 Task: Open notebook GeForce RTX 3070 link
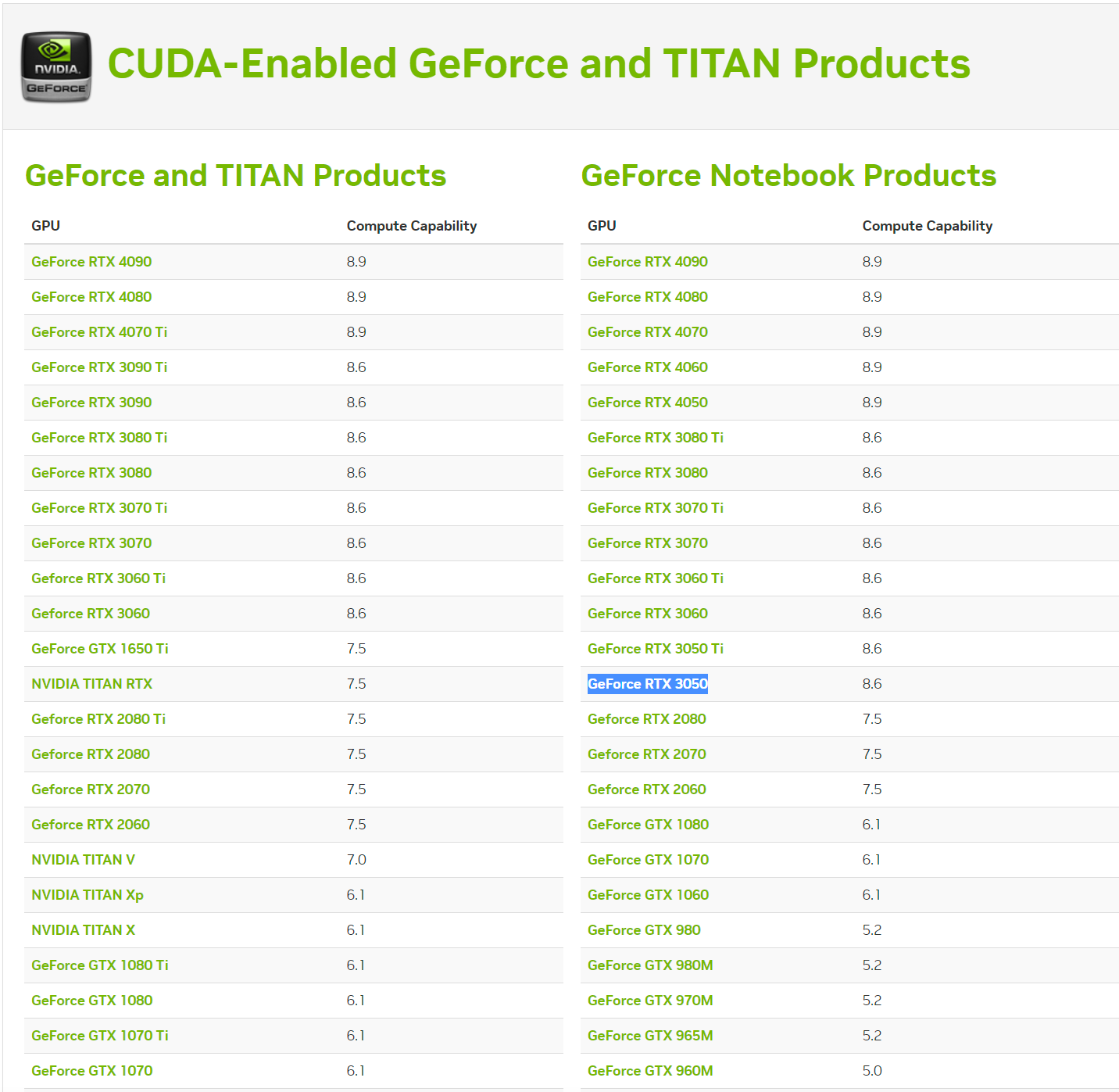648,543
